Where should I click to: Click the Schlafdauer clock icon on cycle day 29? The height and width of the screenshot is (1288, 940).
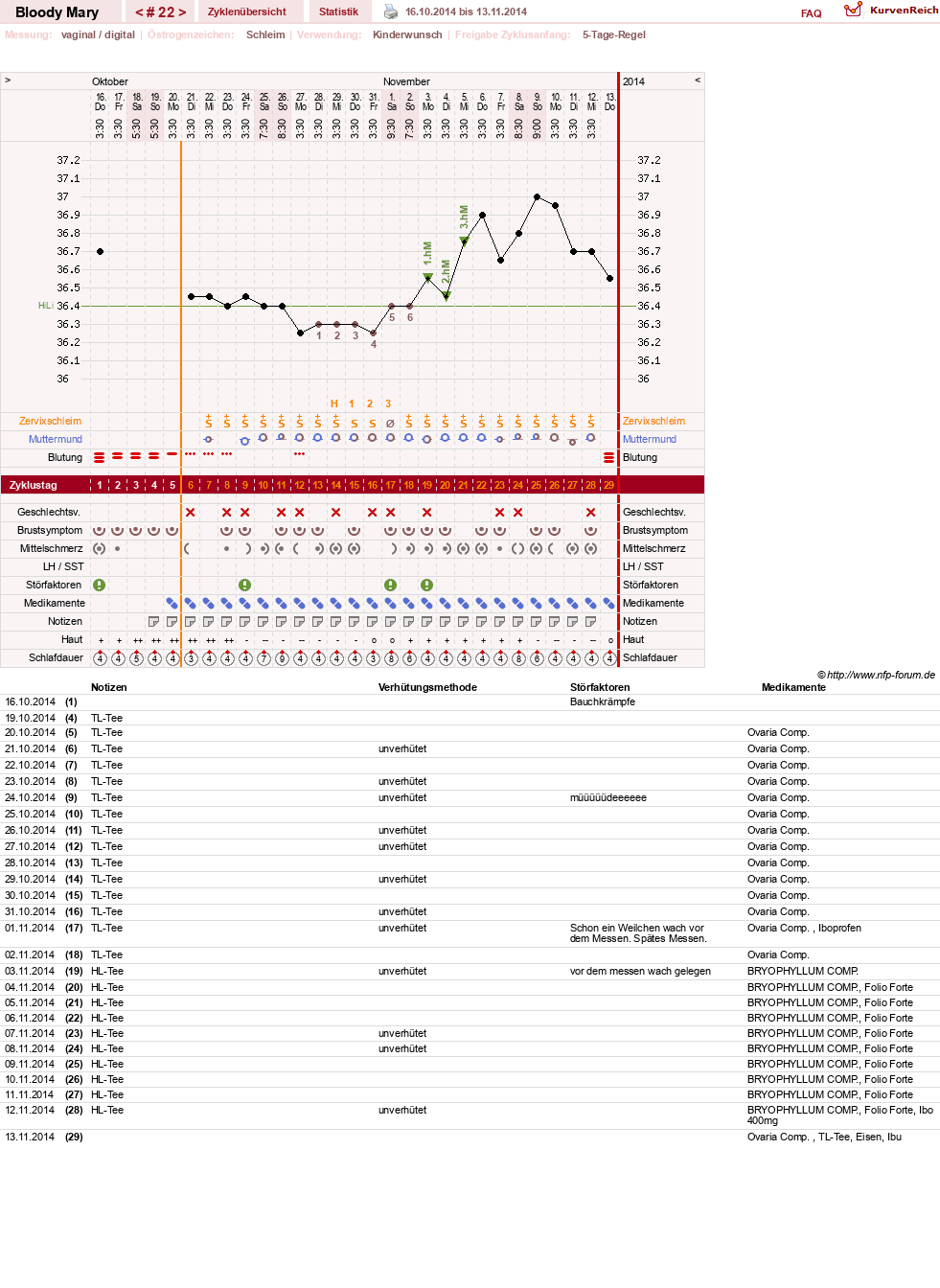point(609,657)
